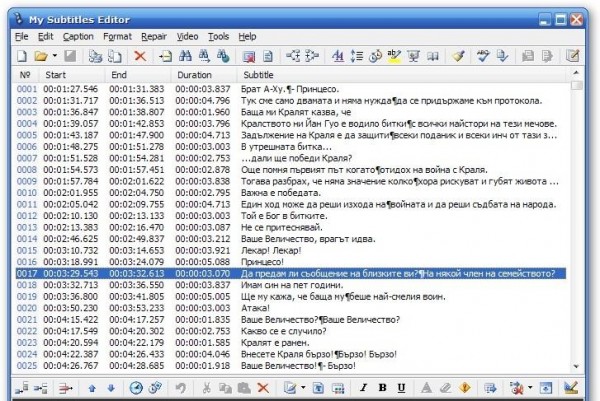Click the Subtitle column header
Image resolution: width=600 pixels, height=401 pixels.
[x=401, y=75]
